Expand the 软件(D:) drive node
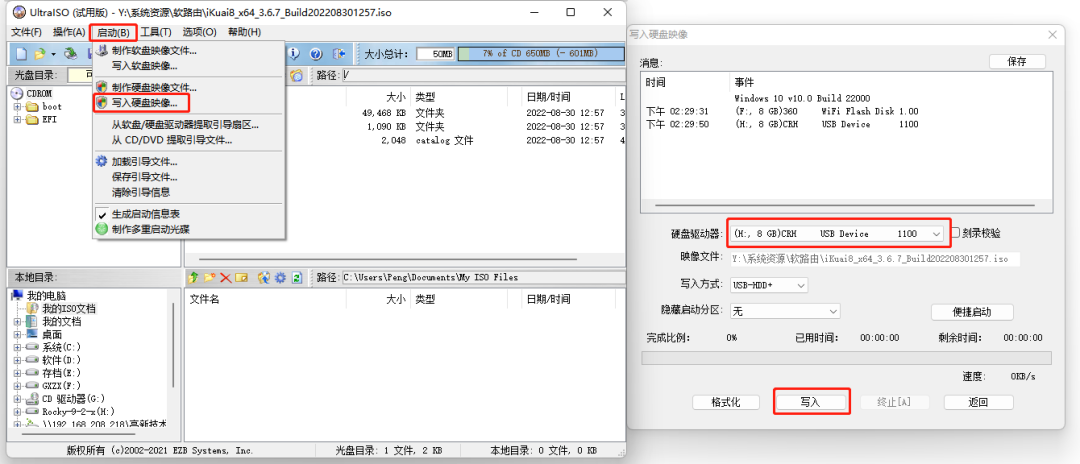This screenshot has width=1080, height=464. 17,360
